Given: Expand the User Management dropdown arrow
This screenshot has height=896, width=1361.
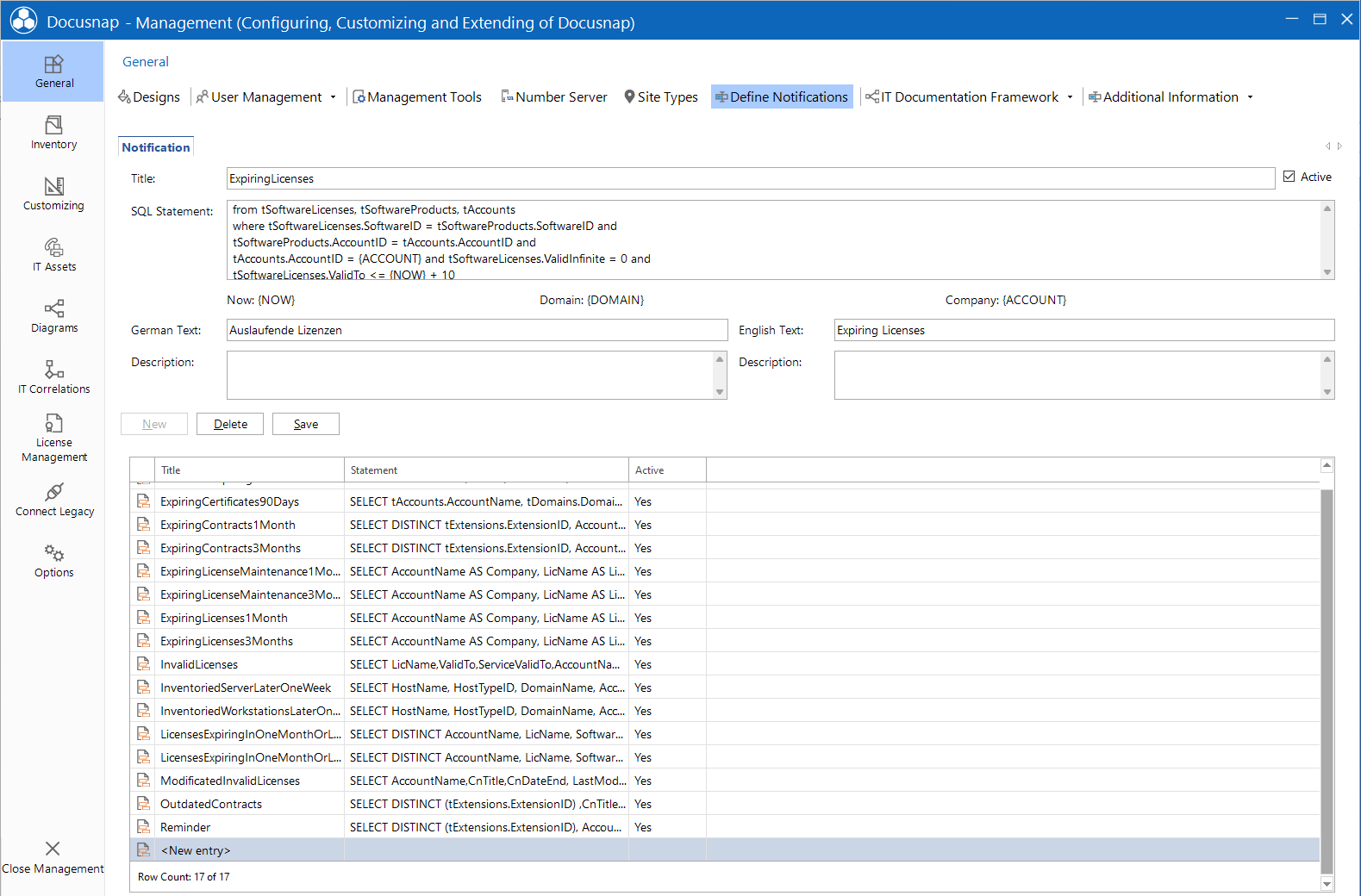Looking at the screenshot, I should click(x=333, y=97).
